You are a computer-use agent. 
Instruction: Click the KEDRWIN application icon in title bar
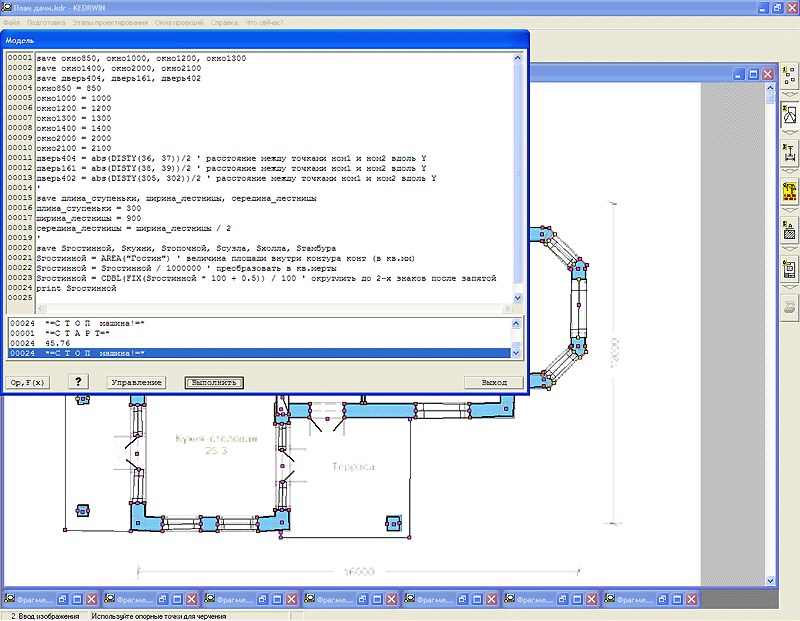pos(7,7)
